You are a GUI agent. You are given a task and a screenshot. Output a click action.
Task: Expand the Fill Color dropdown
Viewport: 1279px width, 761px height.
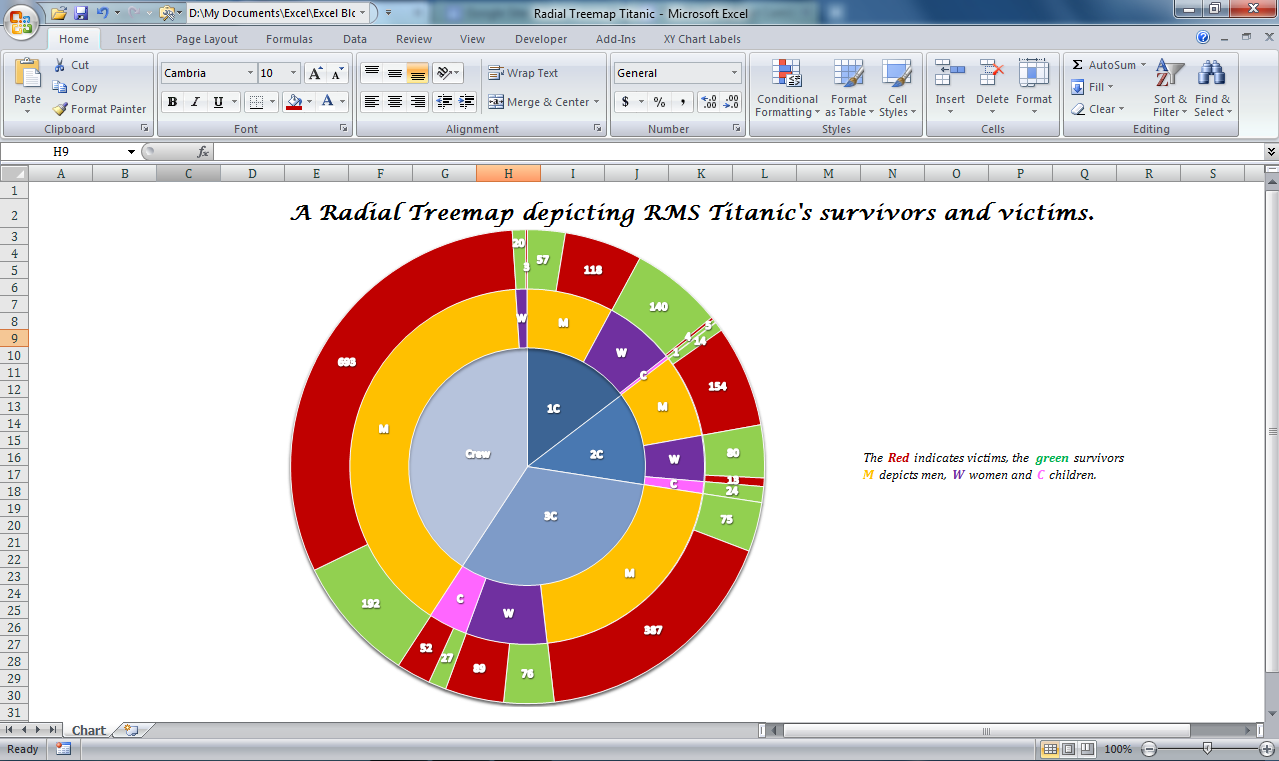tap(310, 101)
